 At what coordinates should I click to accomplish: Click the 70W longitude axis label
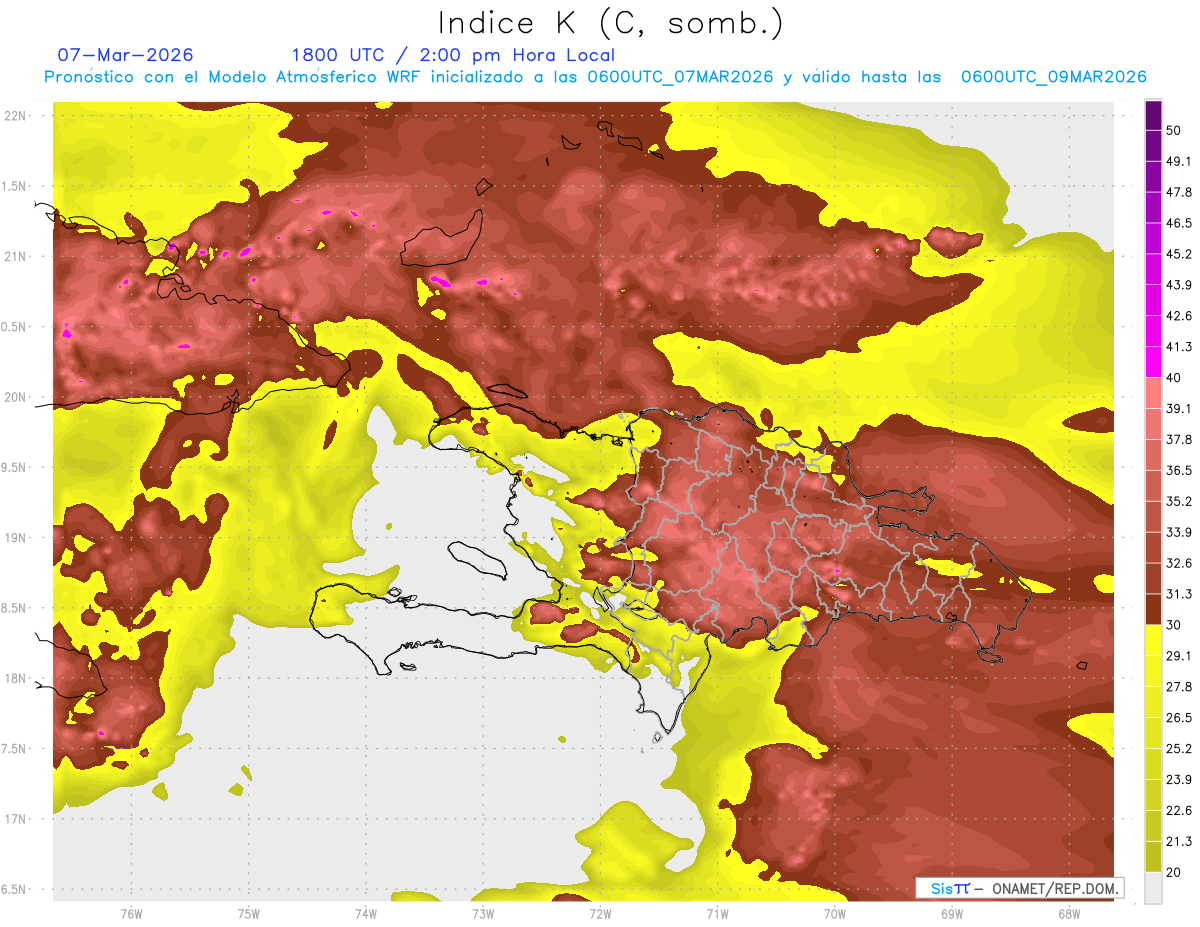click(834, 914)
